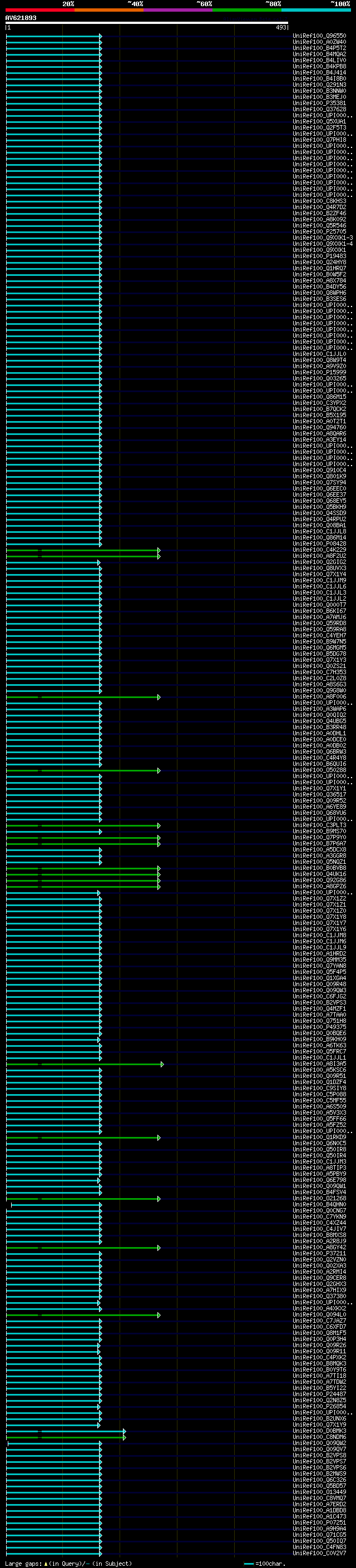The height and width of the screenshot is (1568, 356).
Task: Select hit label UniRef100_Q7X1Y4
Action: tap(319, 574)
